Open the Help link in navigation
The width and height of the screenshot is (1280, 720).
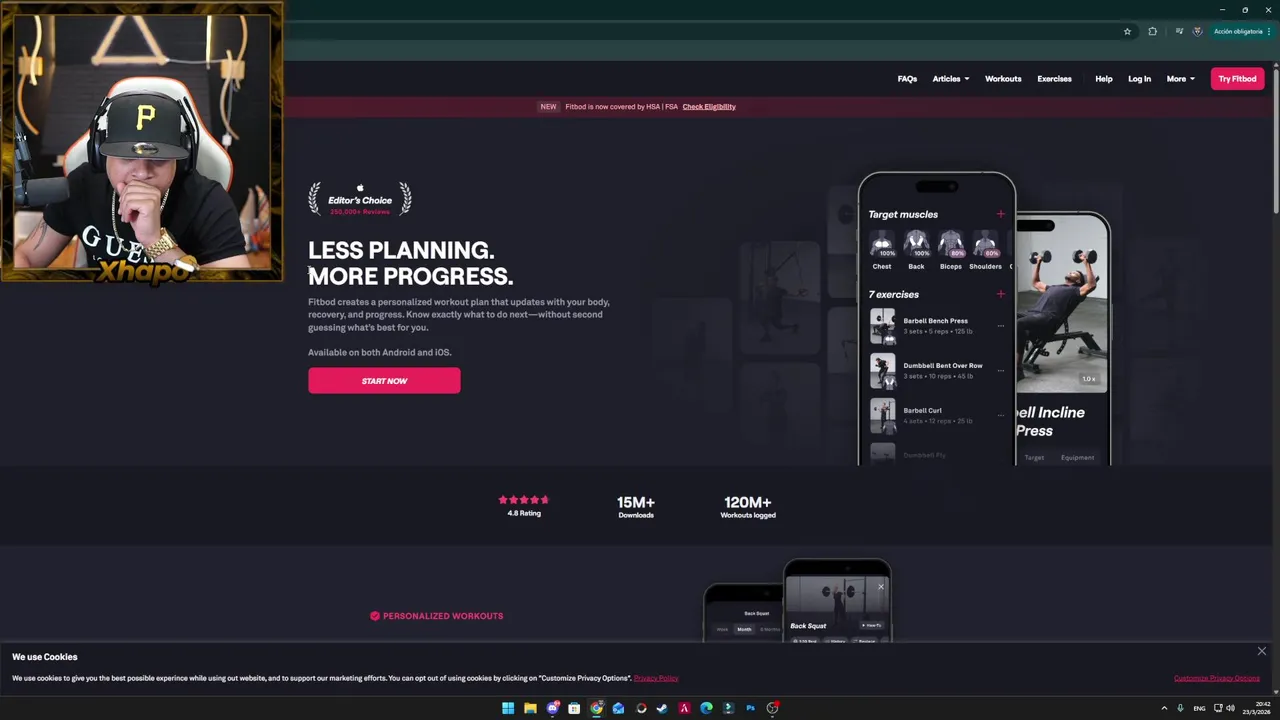tap(1104, 79)
